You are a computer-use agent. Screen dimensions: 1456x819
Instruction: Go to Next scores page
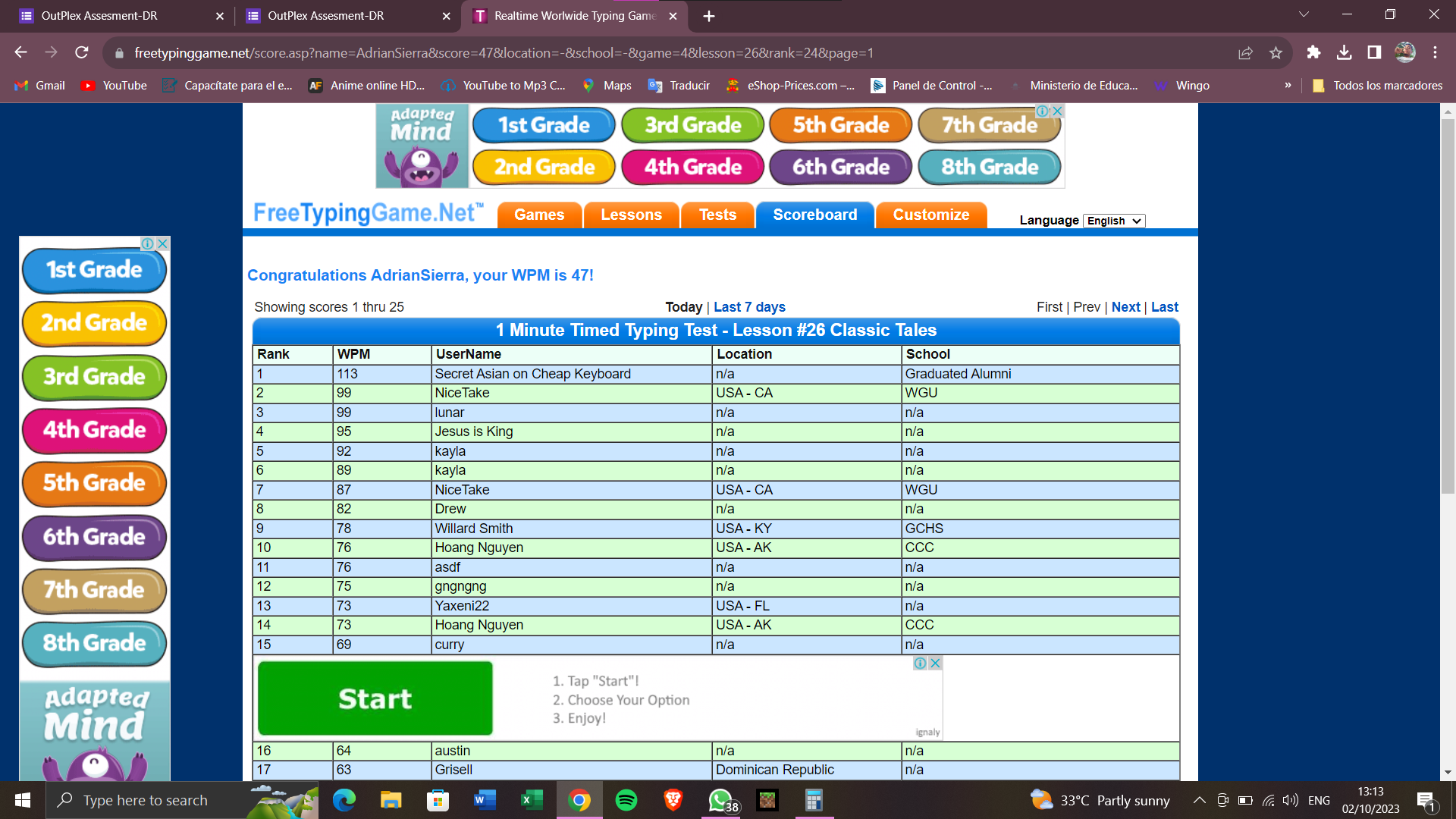pos(1125,307)
